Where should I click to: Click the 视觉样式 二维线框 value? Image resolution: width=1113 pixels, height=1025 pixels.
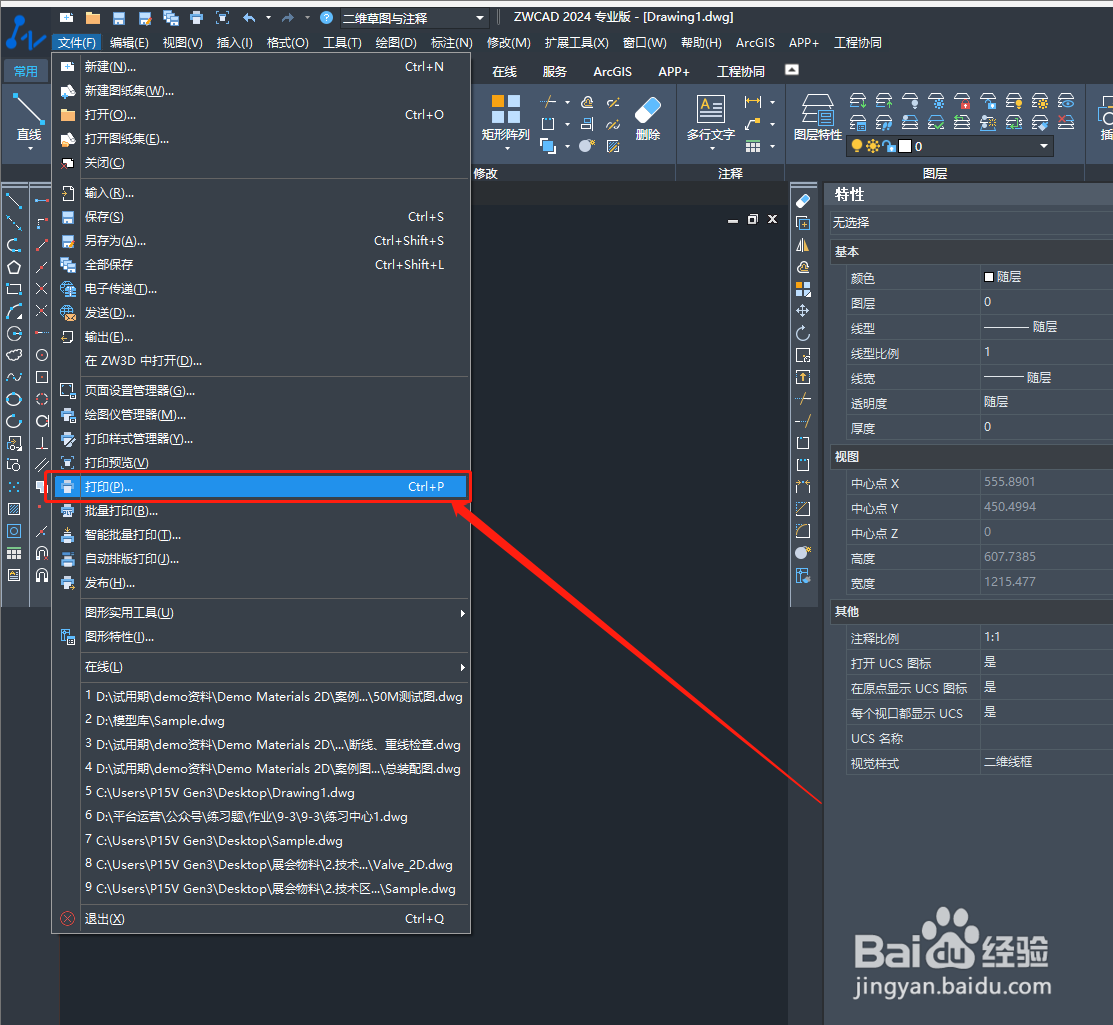(x=1046, y=762)
